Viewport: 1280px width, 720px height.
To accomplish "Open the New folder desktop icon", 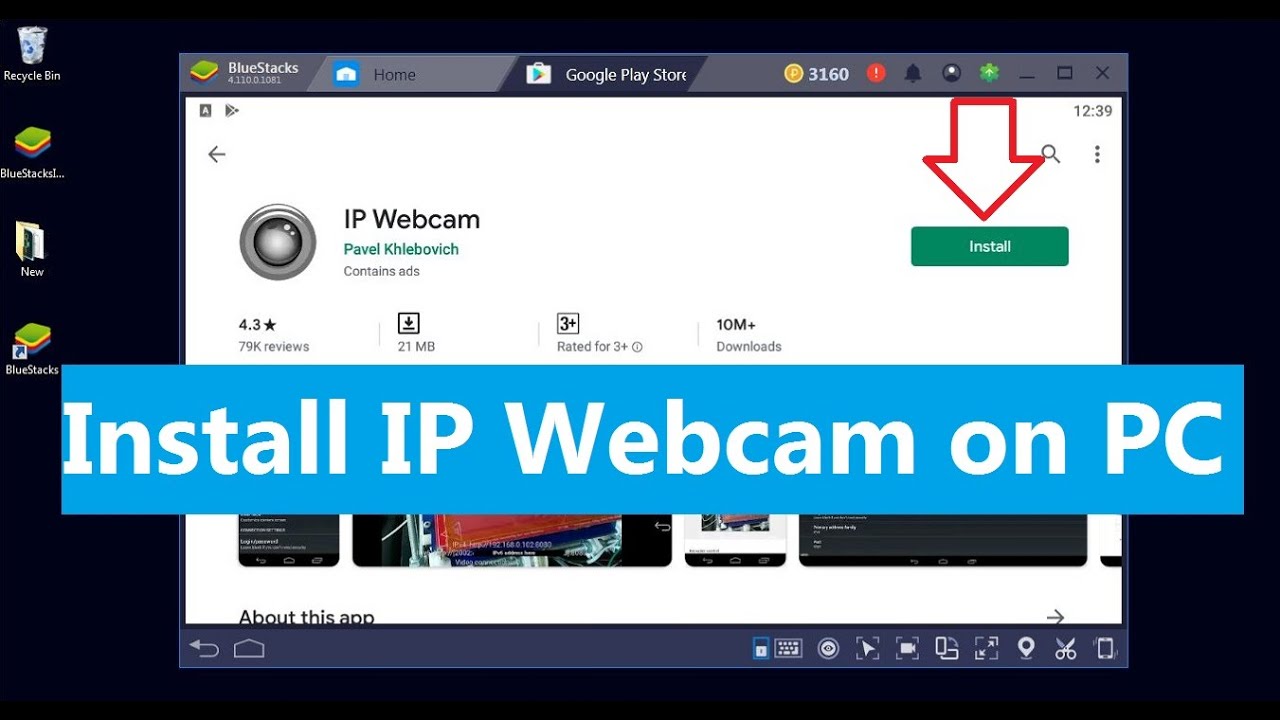I will 32,250.
